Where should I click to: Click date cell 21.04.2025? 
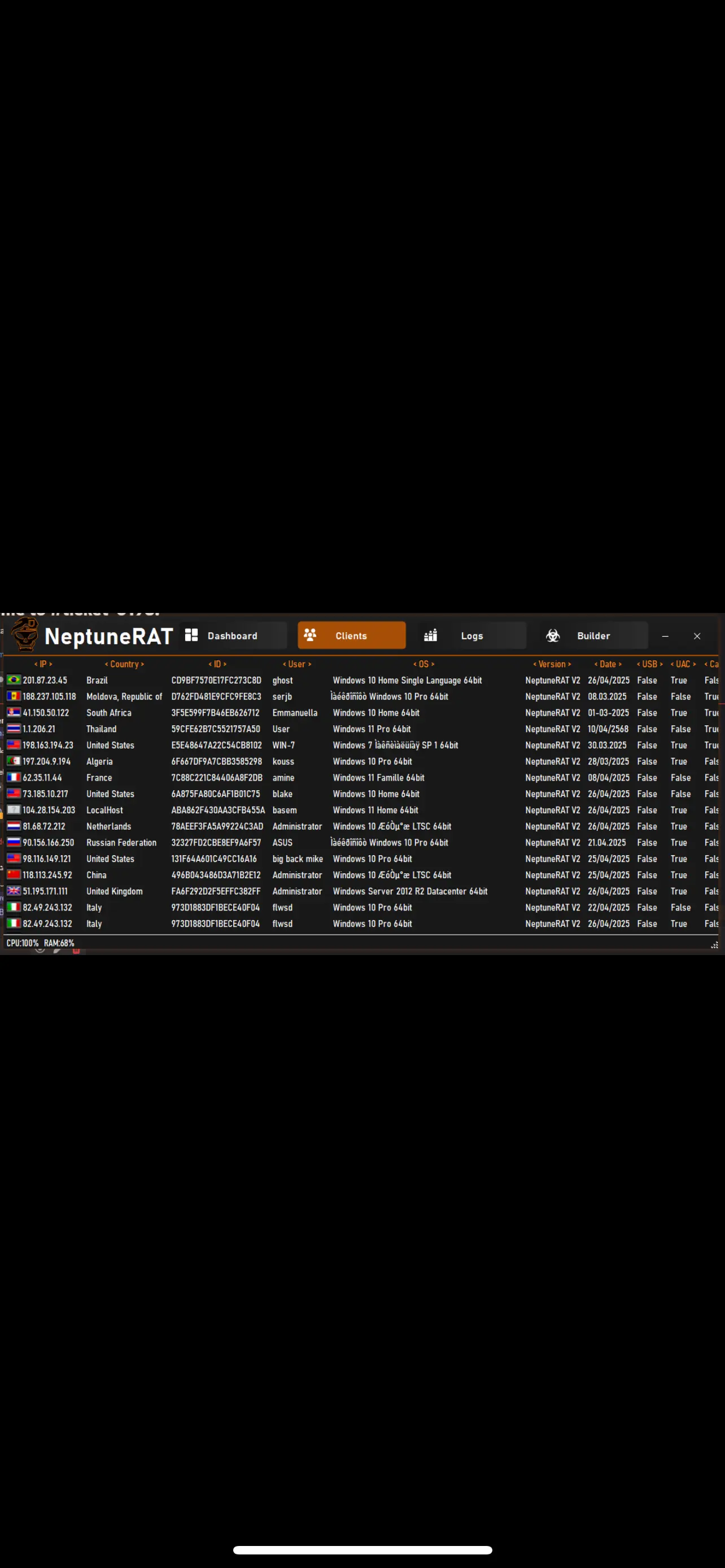pyautogui.click(x=607, y=843)
